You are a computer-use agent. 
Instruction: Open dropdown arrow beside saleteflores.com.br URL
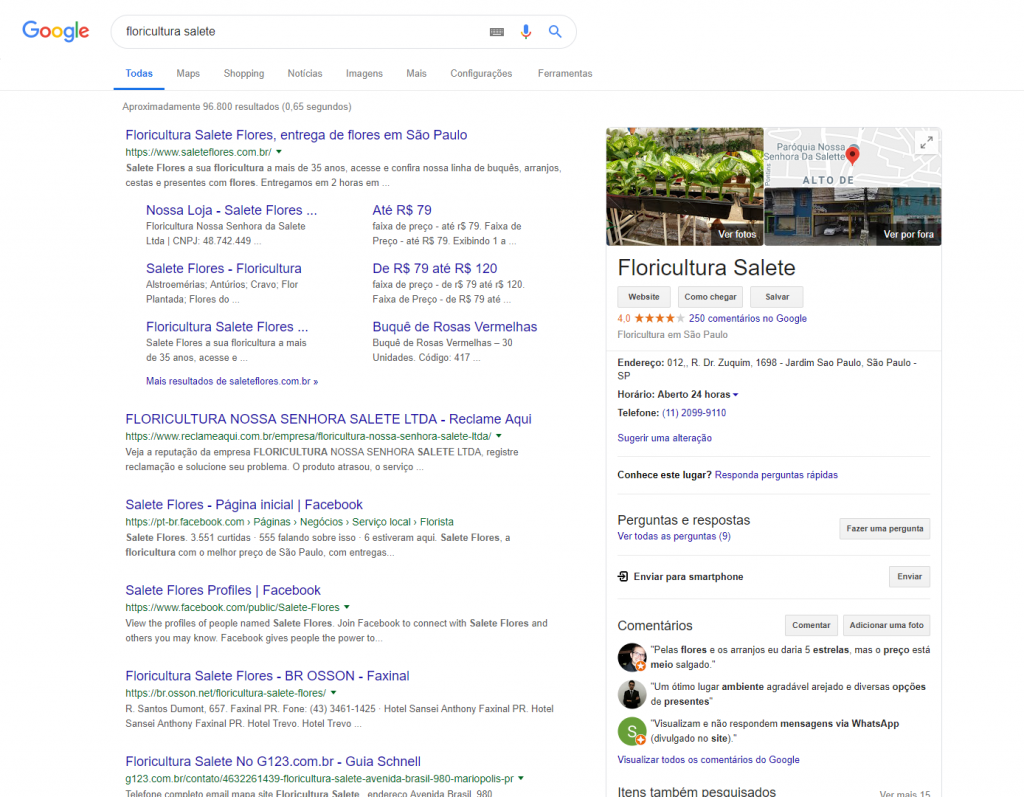pyautogui.click(x=279, y=152)
